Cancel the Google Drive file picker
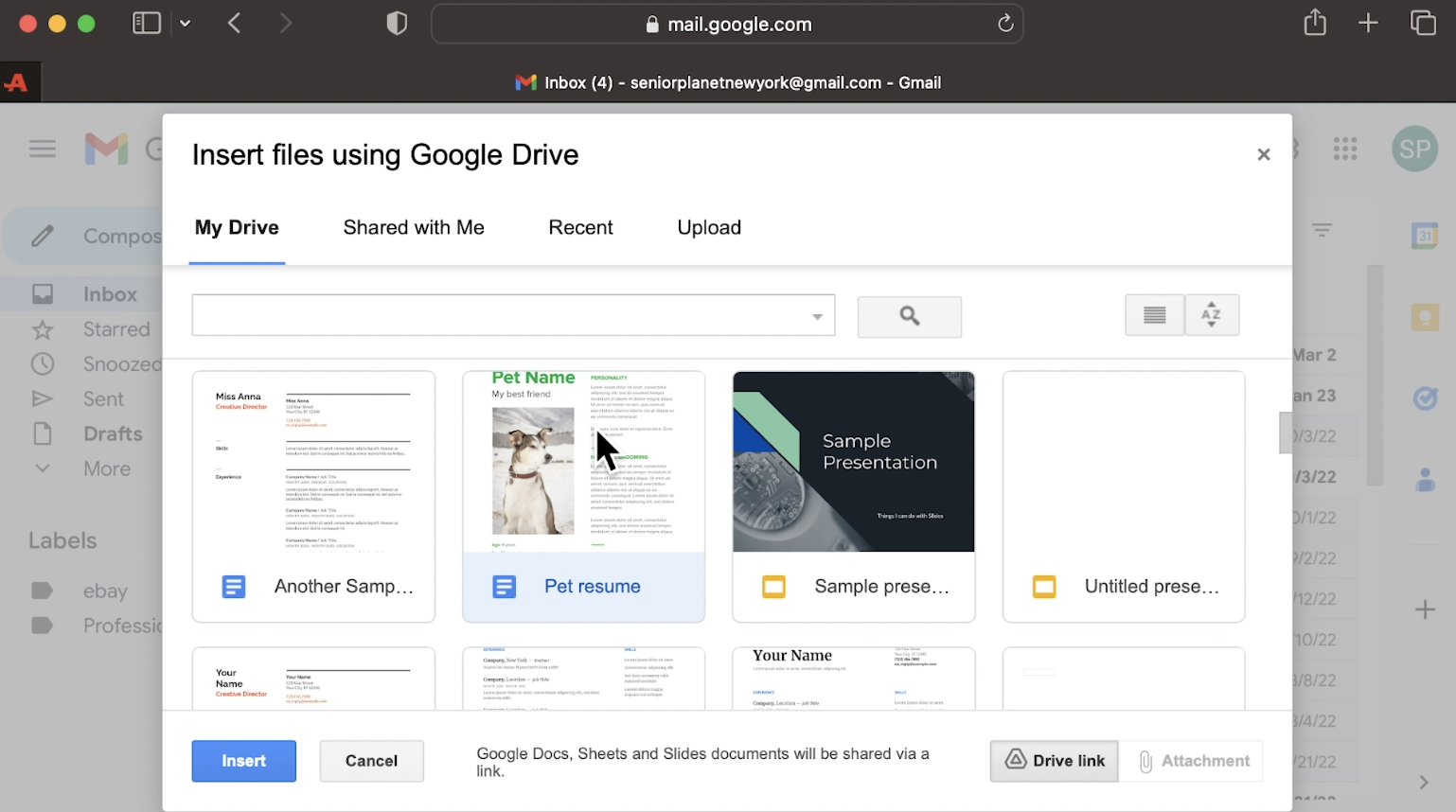The image size is (1456, 812). [x=371, y=761]
